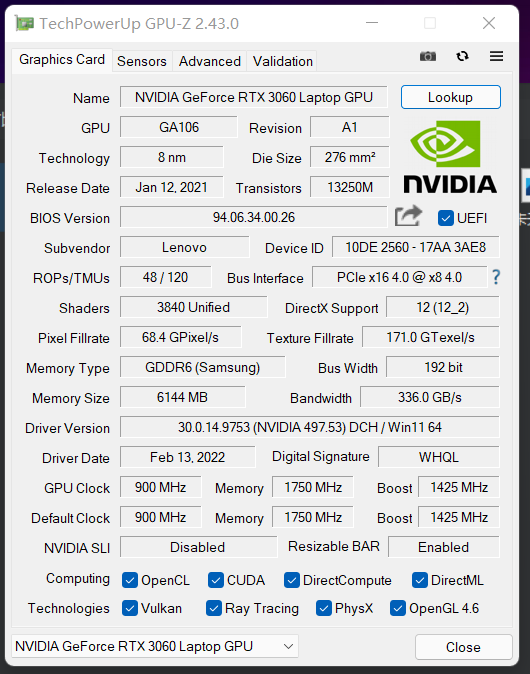Click the Lookup button
Viewport: 530px width, 674px height.
(450, 97)
